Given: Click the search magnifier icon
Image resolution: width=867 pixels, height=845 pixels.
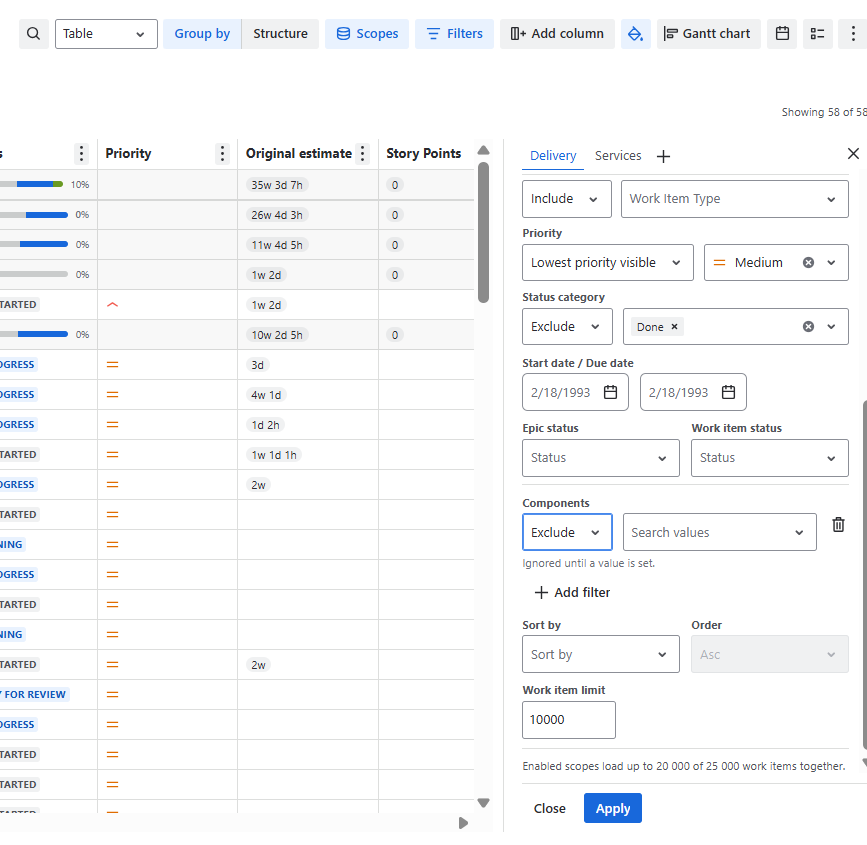Looking at the screenshot, I should (34, 34).
